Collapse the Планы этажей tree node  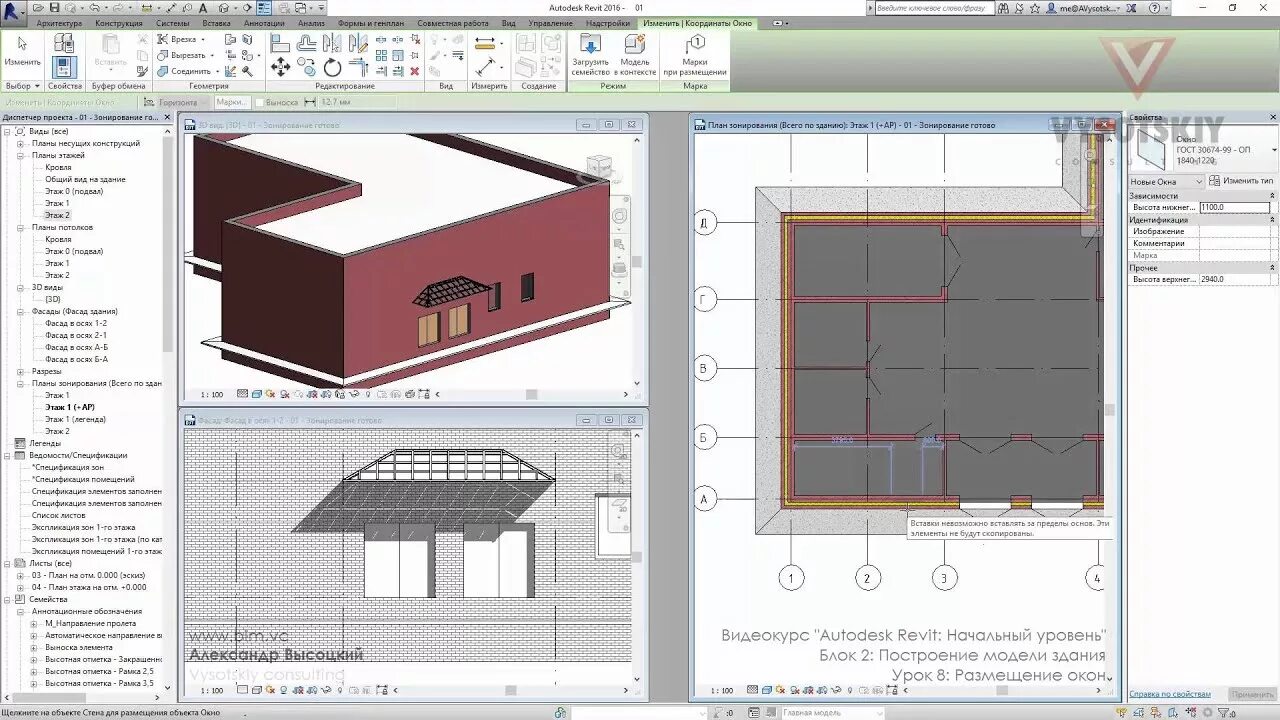20,155
